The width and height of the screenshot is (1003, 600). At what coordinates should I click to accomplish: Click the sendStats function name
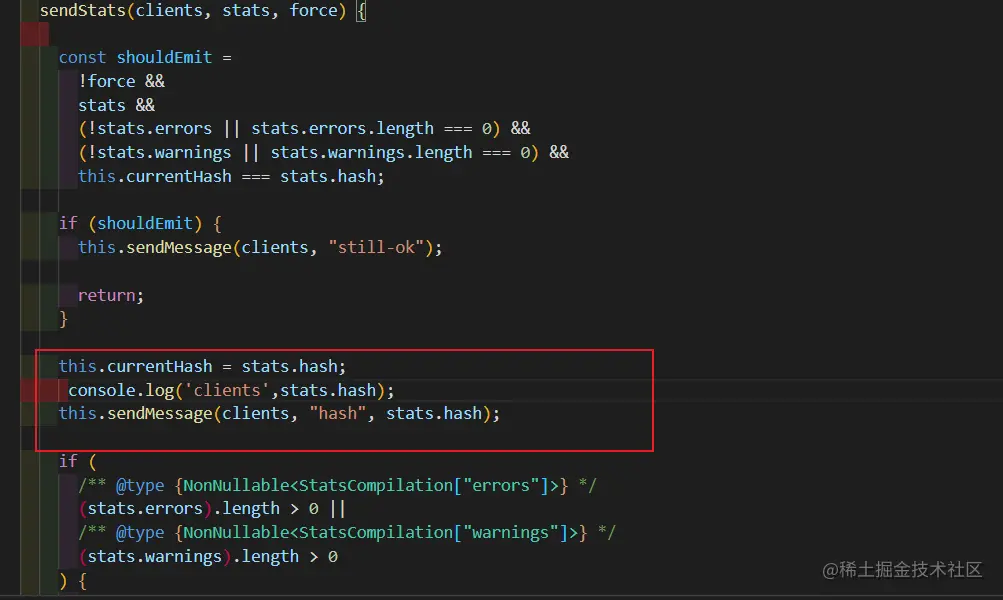tap(83, 10)
